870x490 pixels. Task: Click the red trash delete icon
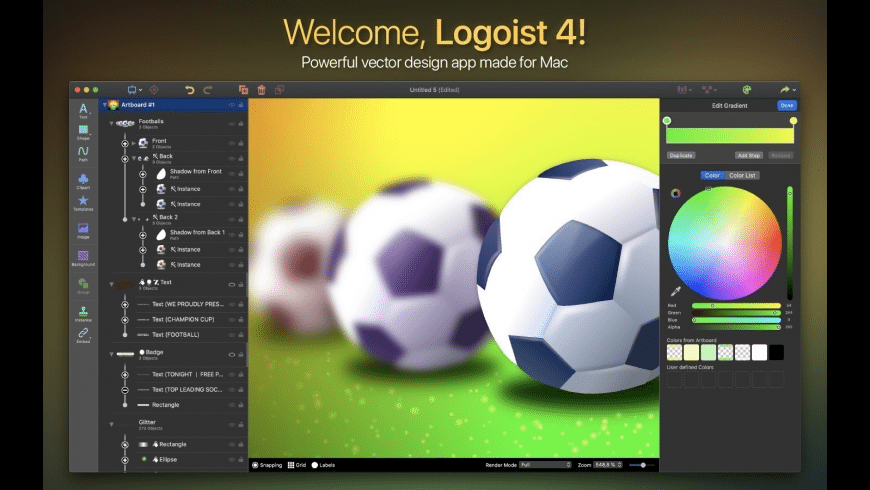coord(261,89)
